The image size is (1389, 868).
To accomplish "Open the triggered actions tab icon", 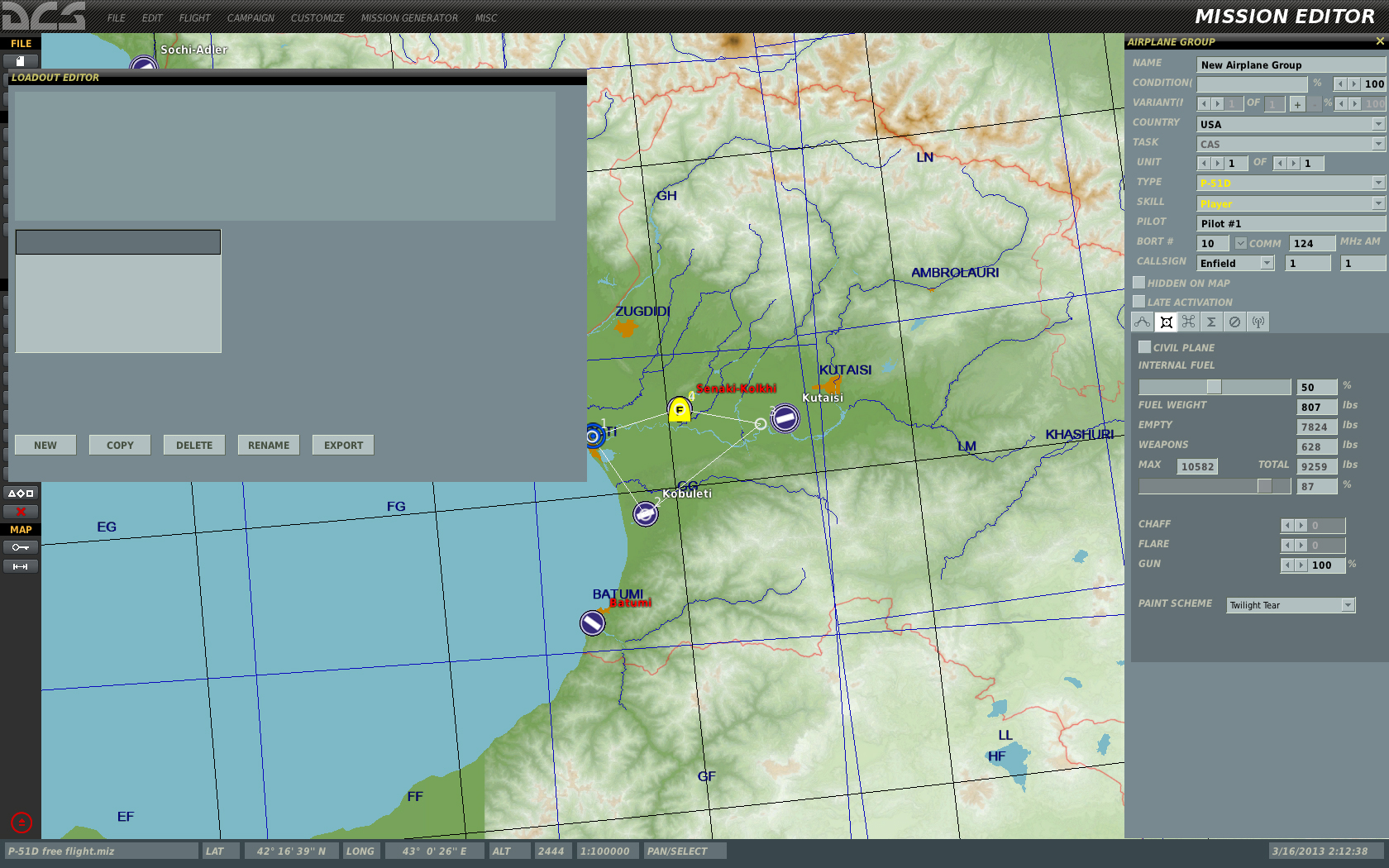I will point(1189,322).
